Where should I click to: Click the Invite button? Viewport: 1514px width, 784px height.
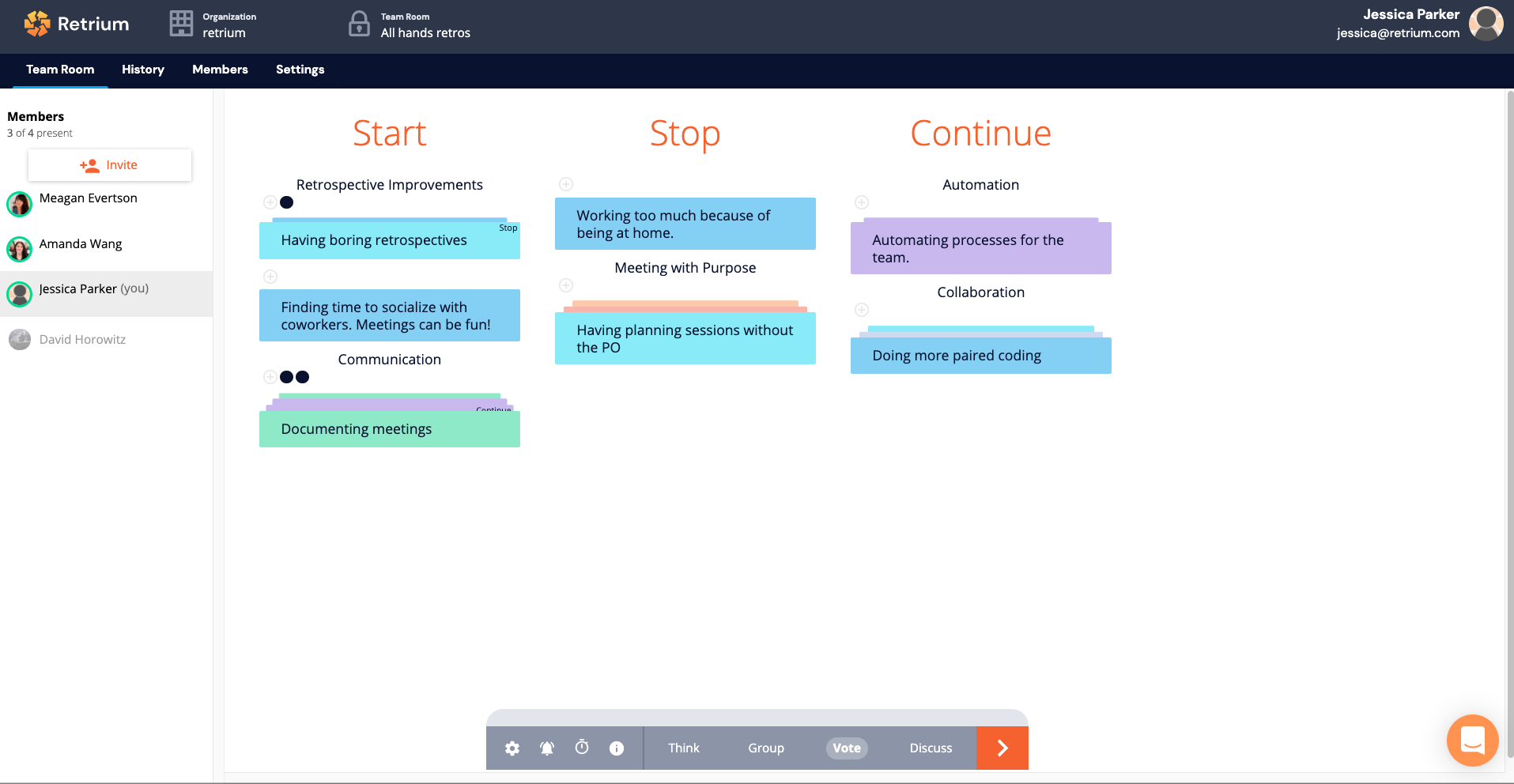[x=110, y=165]
